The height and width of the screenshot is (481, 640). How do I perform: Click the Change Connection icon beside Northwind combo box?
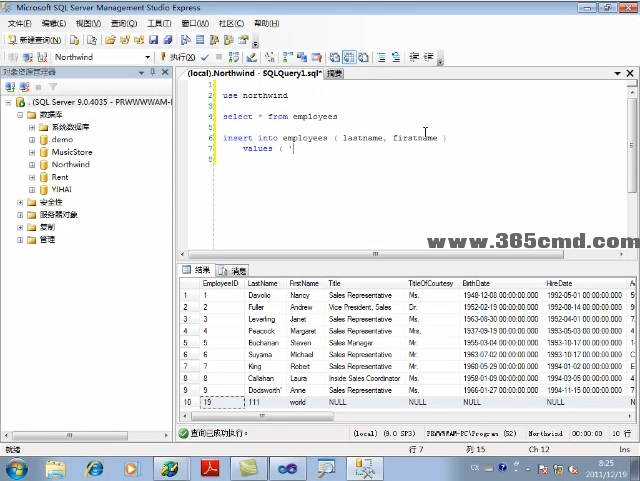click(x=42, y=57)
